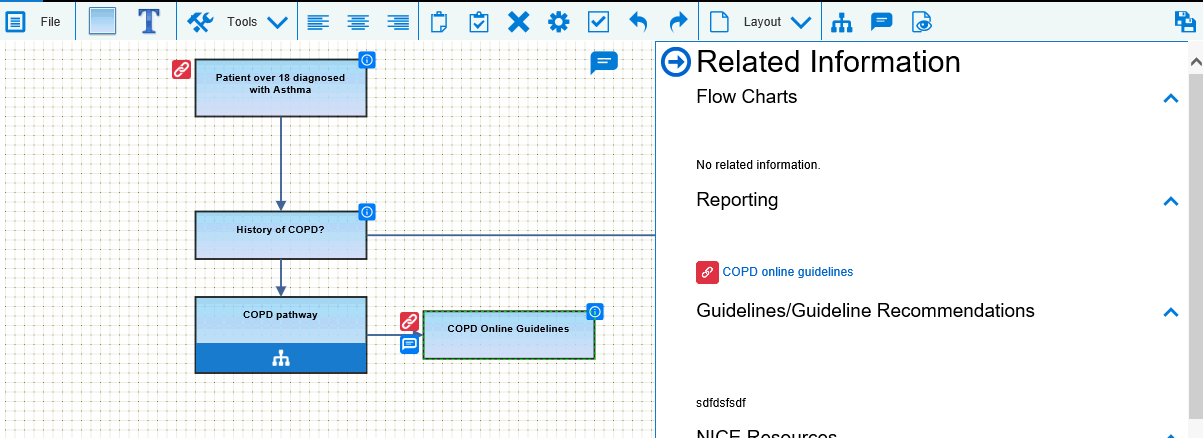Collapse the Reporting section
Viewport: 1203px width, 438px height.
click(x=1171, y=201)
